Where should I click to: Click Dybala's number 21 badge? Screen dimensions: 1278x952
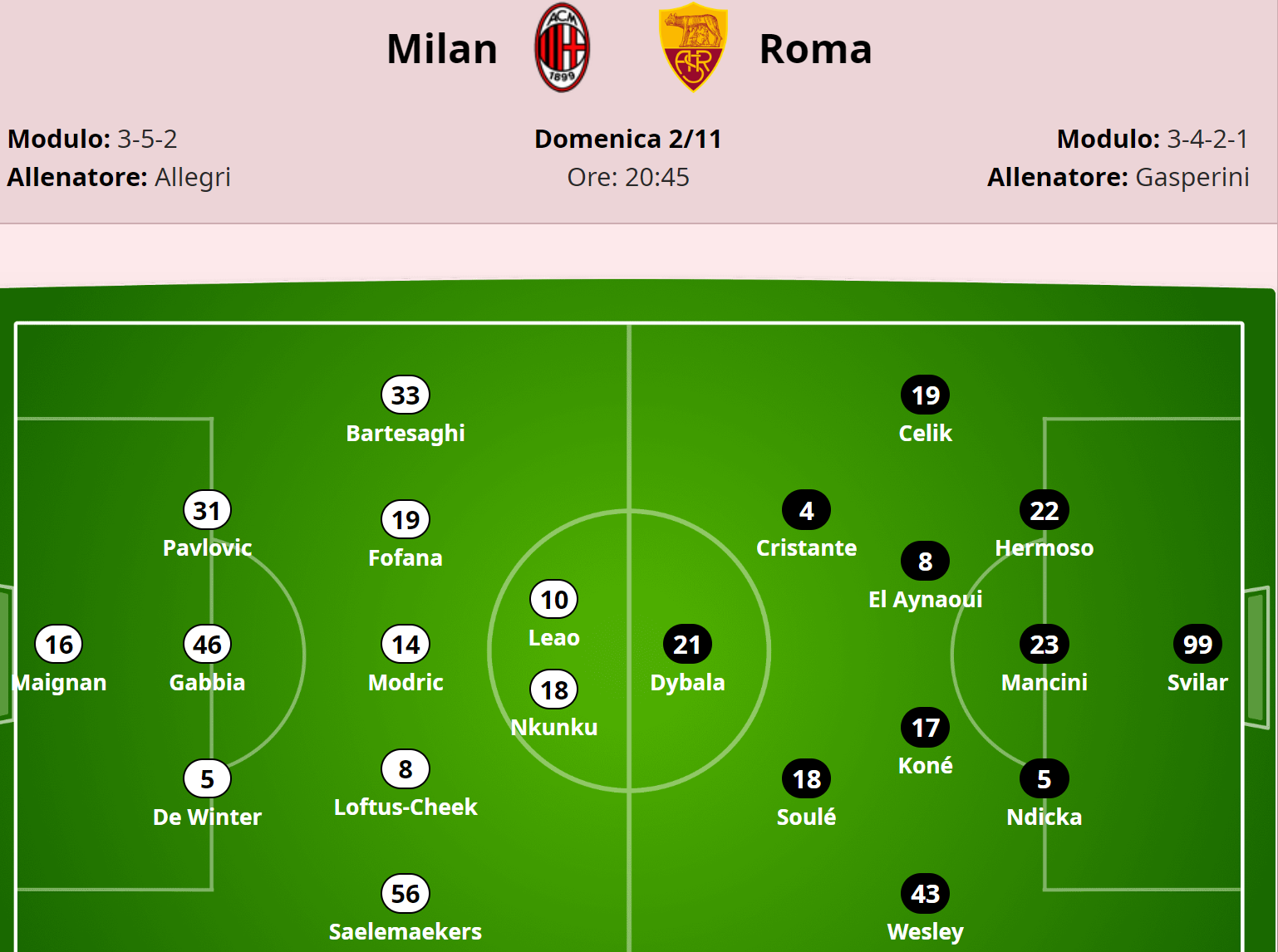point(687,645)
